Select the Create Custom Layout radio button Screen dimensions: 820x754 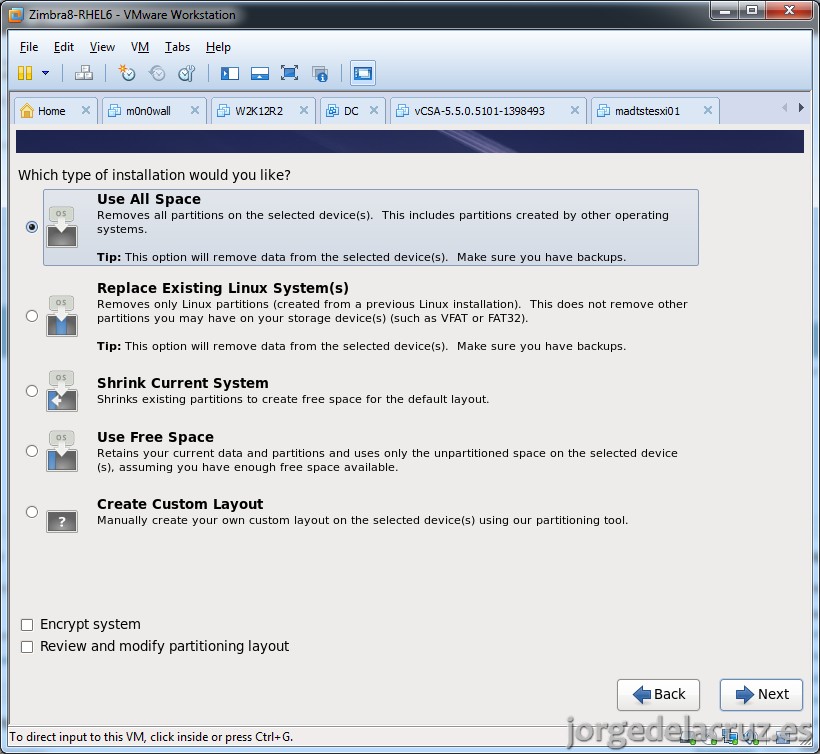[x=32, y=511]
